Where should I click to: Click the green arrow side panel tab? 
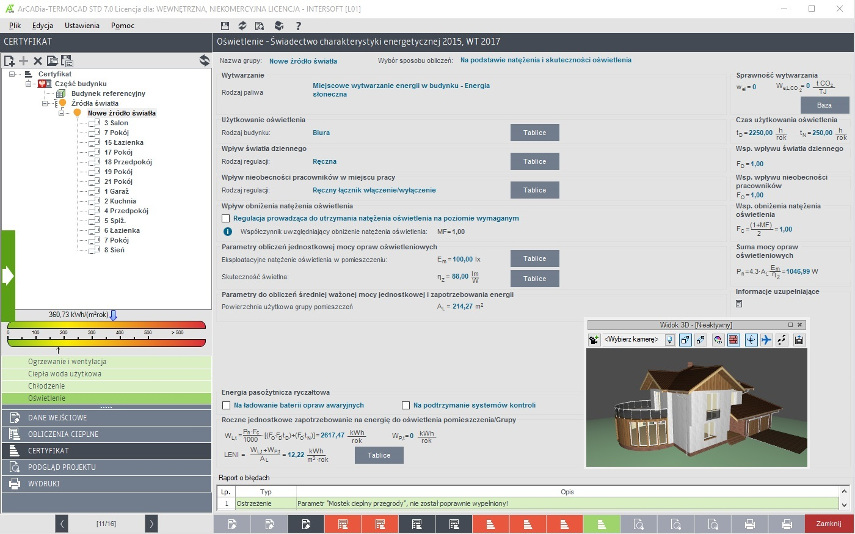click(x=8, y=276)
